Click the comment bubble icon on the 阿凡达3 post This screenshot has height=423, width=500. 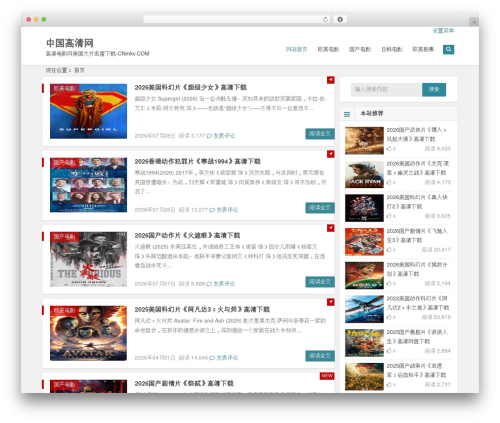pyautogui.click(x=212, y=358)
